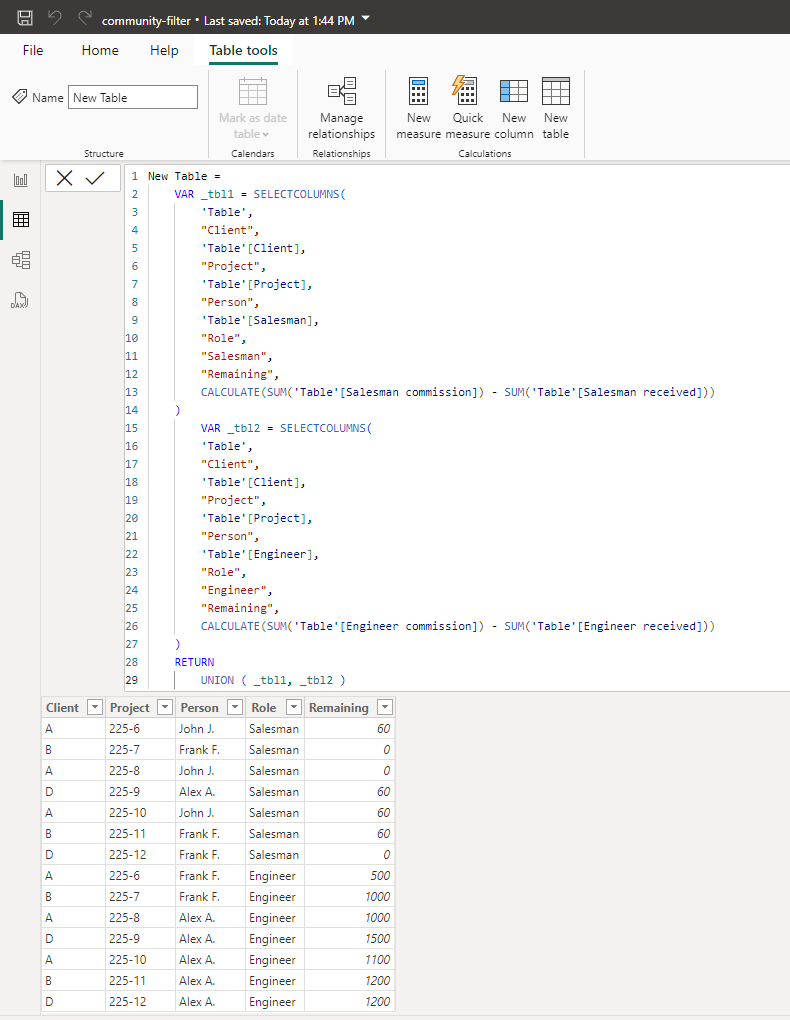Select the Remaining column header

coord(338,707)
